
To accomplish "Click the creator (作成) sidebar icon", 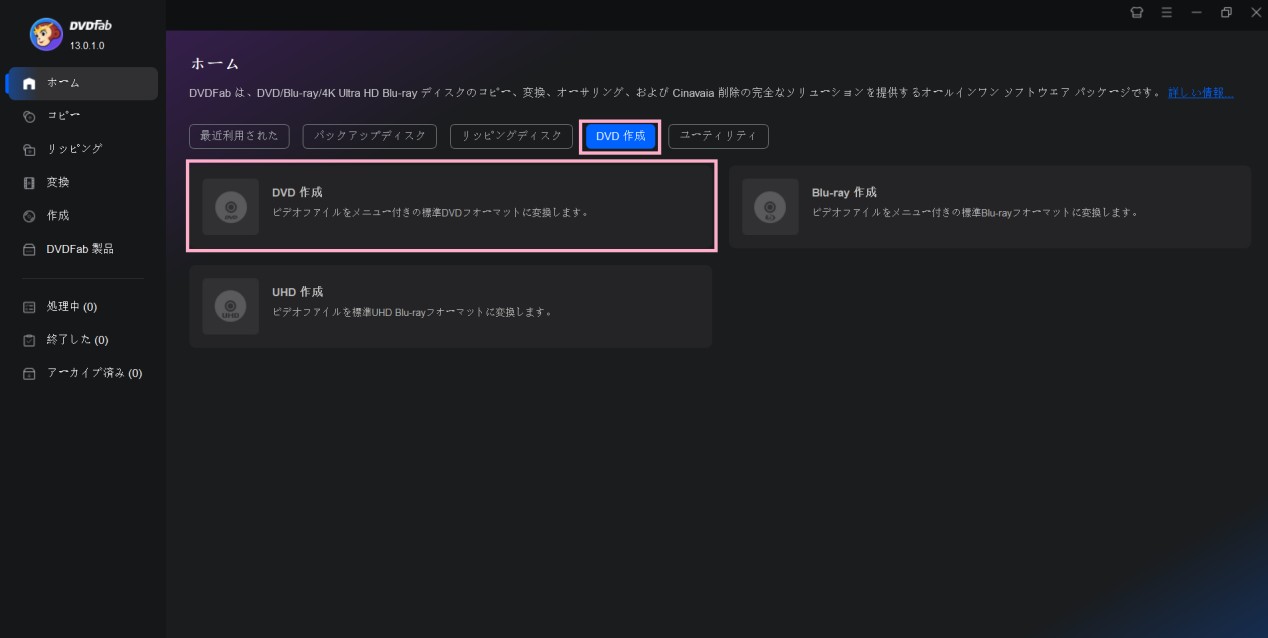I will 29,216.
